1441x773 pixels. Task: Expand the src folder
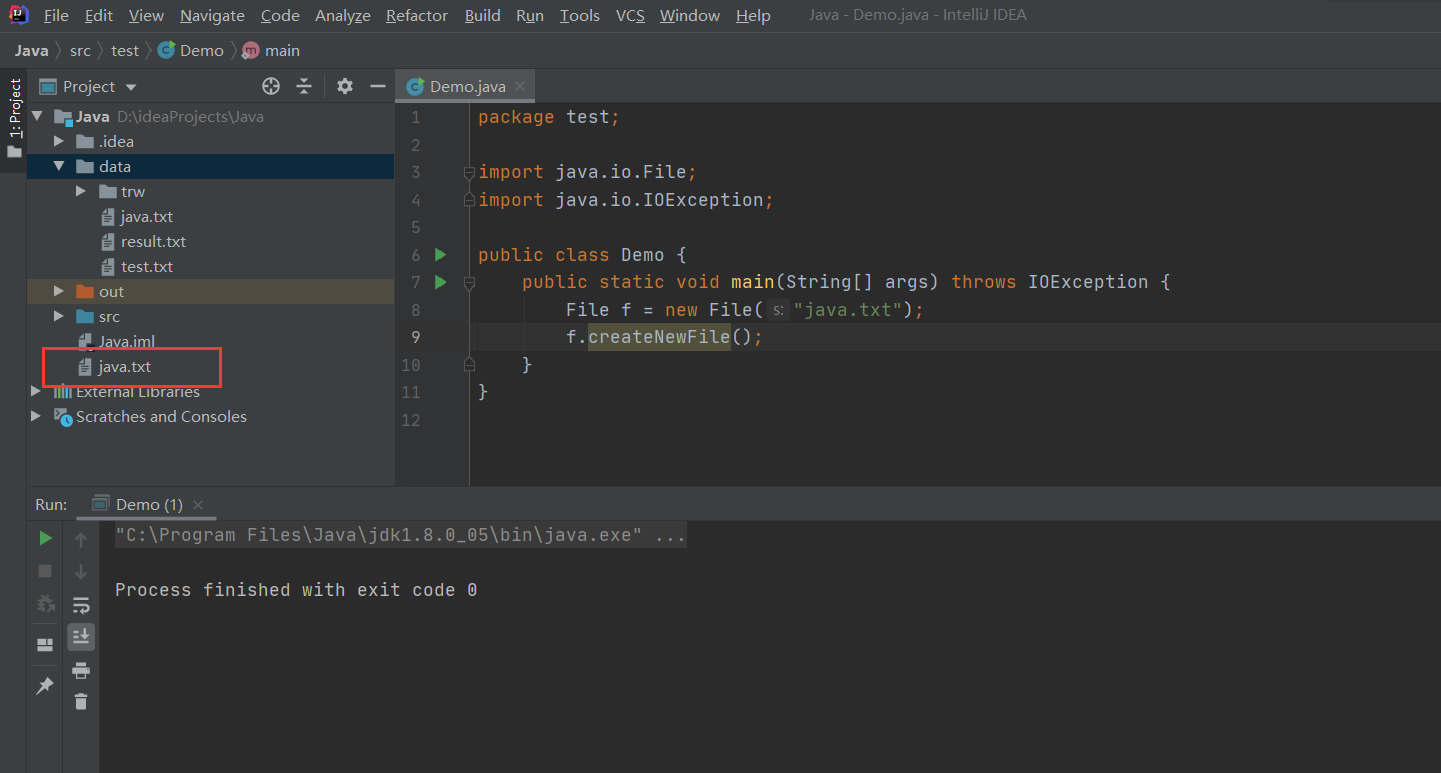59,316
